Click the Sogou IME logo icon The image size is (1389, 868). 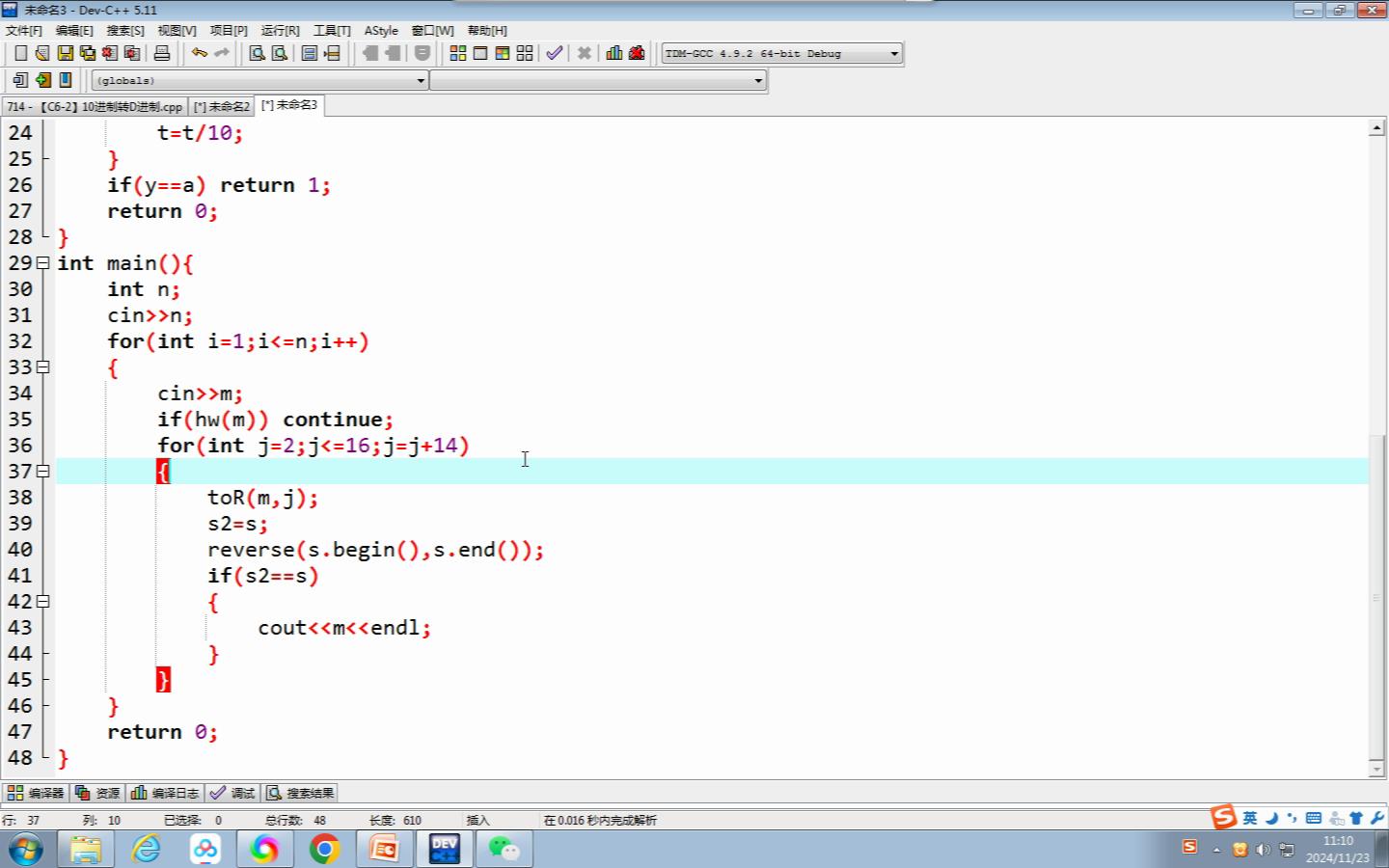(1224, 817)
